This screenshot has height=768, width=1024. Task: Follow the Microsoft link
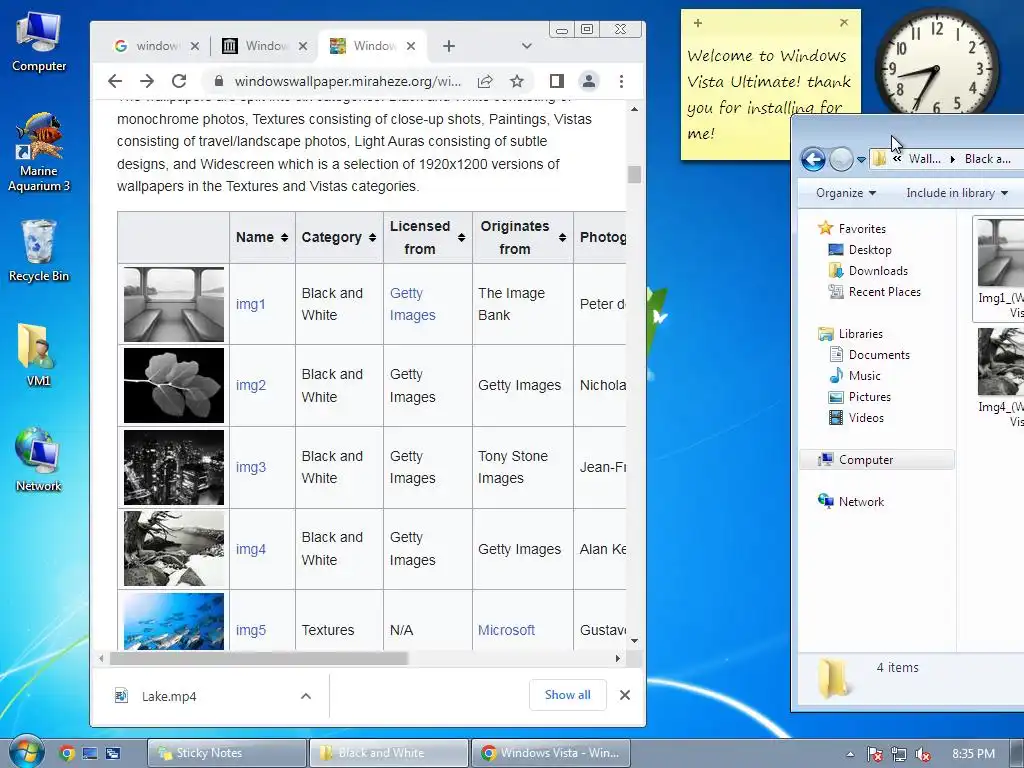(506, 630)
